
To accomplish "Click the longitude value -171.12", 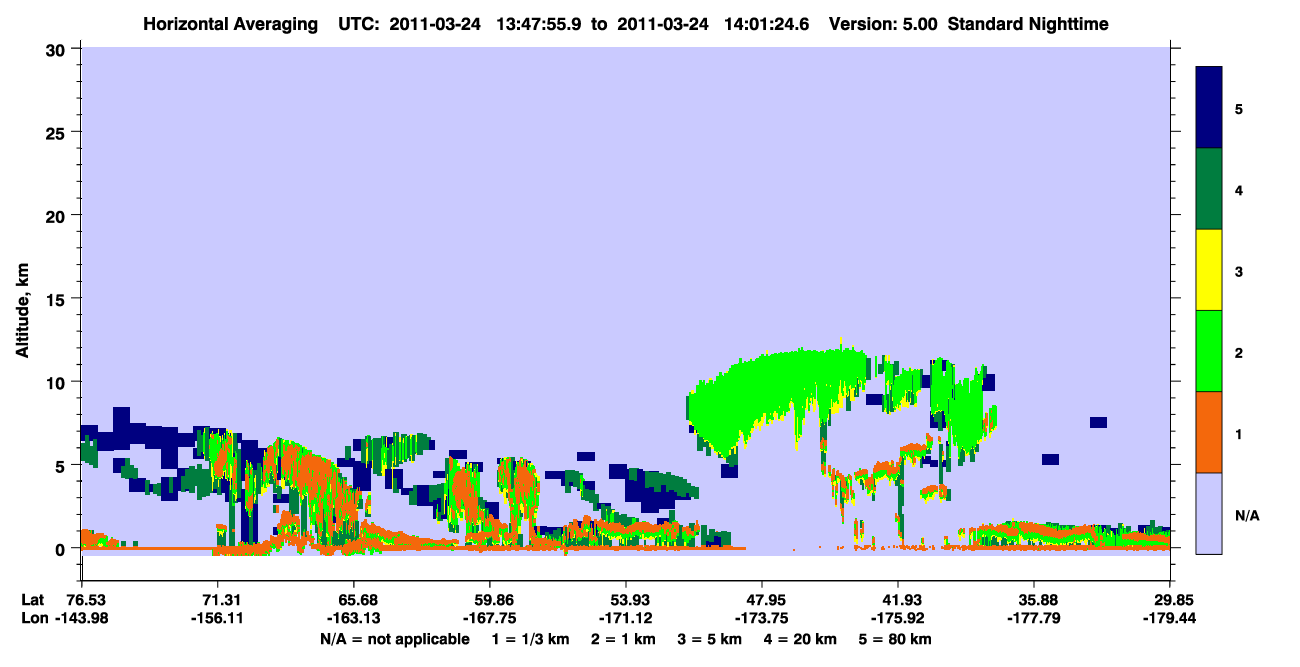I will (625, 618).
